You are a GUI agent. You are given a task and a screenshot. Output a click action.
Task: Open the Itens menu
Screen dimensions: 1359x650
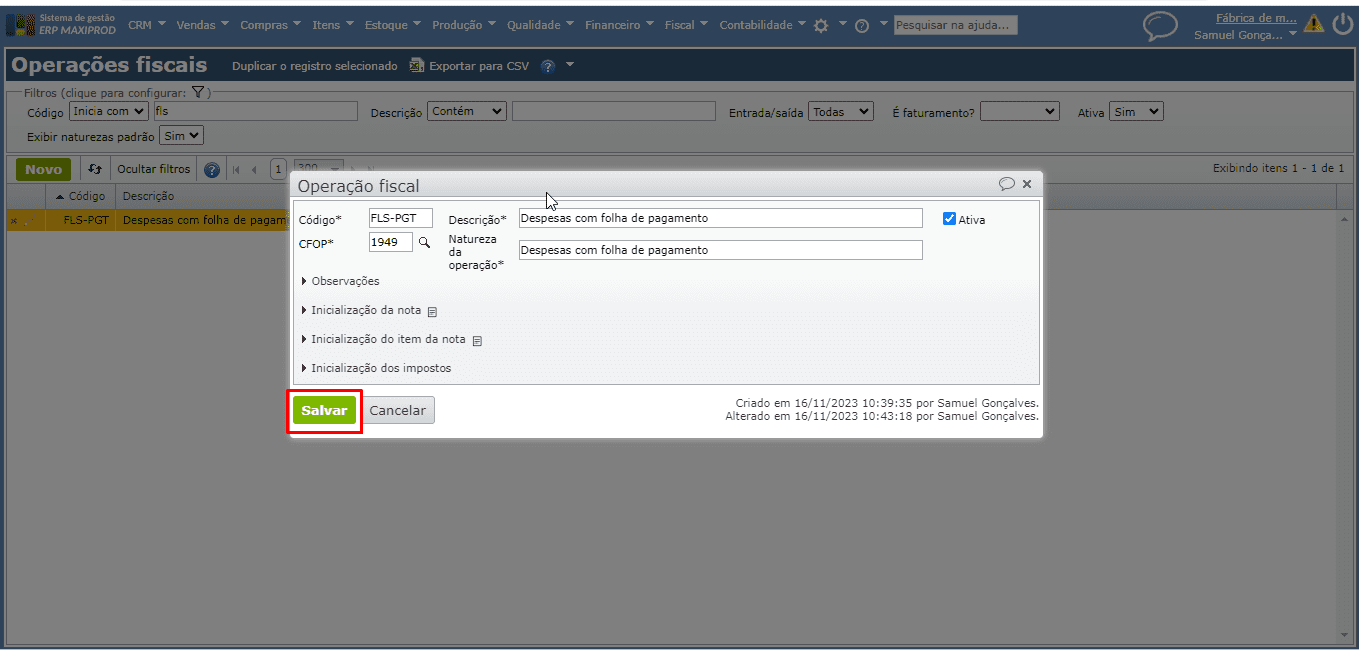(333, 25)
